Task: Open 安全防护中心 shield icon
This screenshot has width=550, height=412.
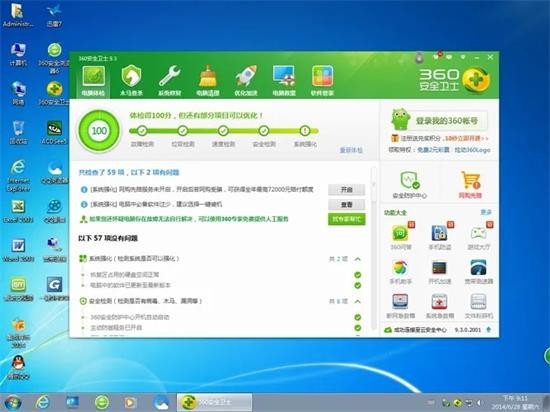Action: tap(409, 185)
